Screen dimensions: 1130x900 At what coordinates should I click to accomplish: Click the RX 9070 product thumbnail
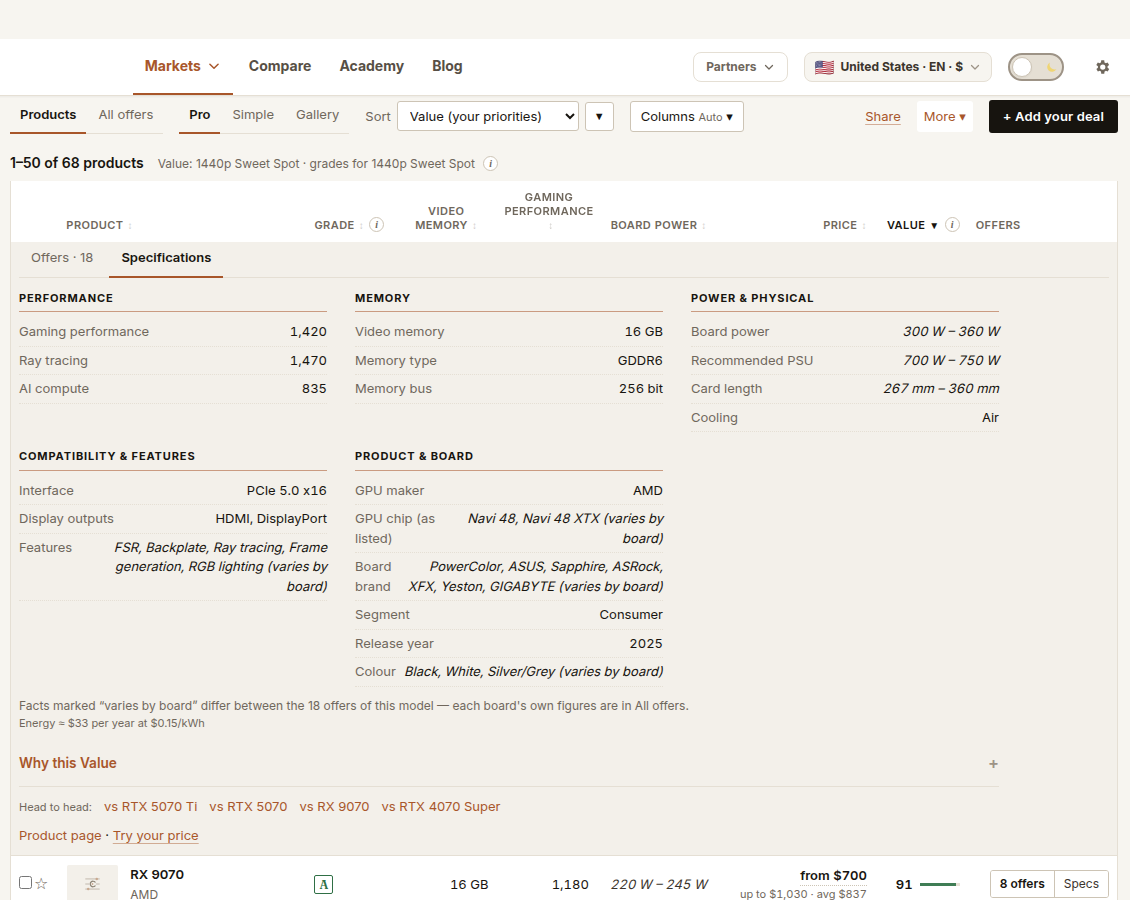point(92,883)
